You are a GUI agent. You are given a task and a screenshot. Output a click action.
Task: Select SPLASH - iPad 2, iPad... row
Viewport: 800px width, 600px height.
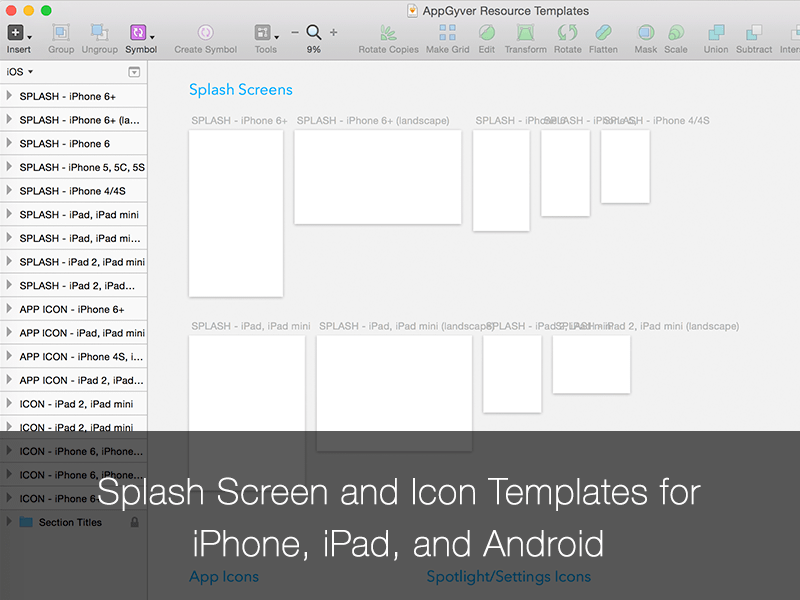click(73, 286)
